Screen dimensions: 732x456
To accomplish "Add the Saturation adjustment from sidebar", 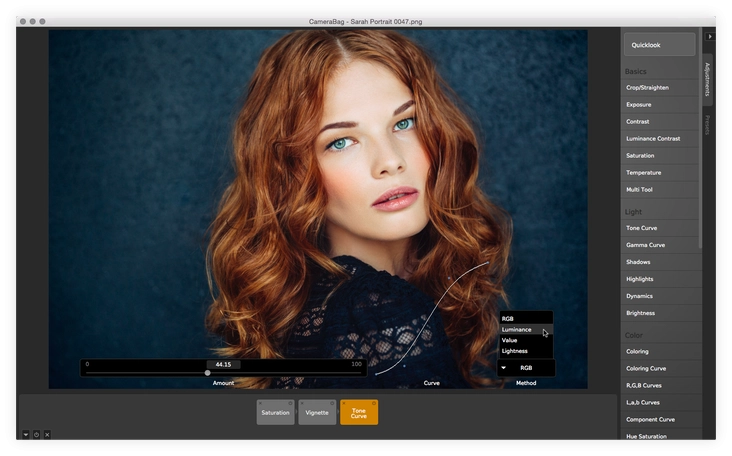I will click(660, 155).
